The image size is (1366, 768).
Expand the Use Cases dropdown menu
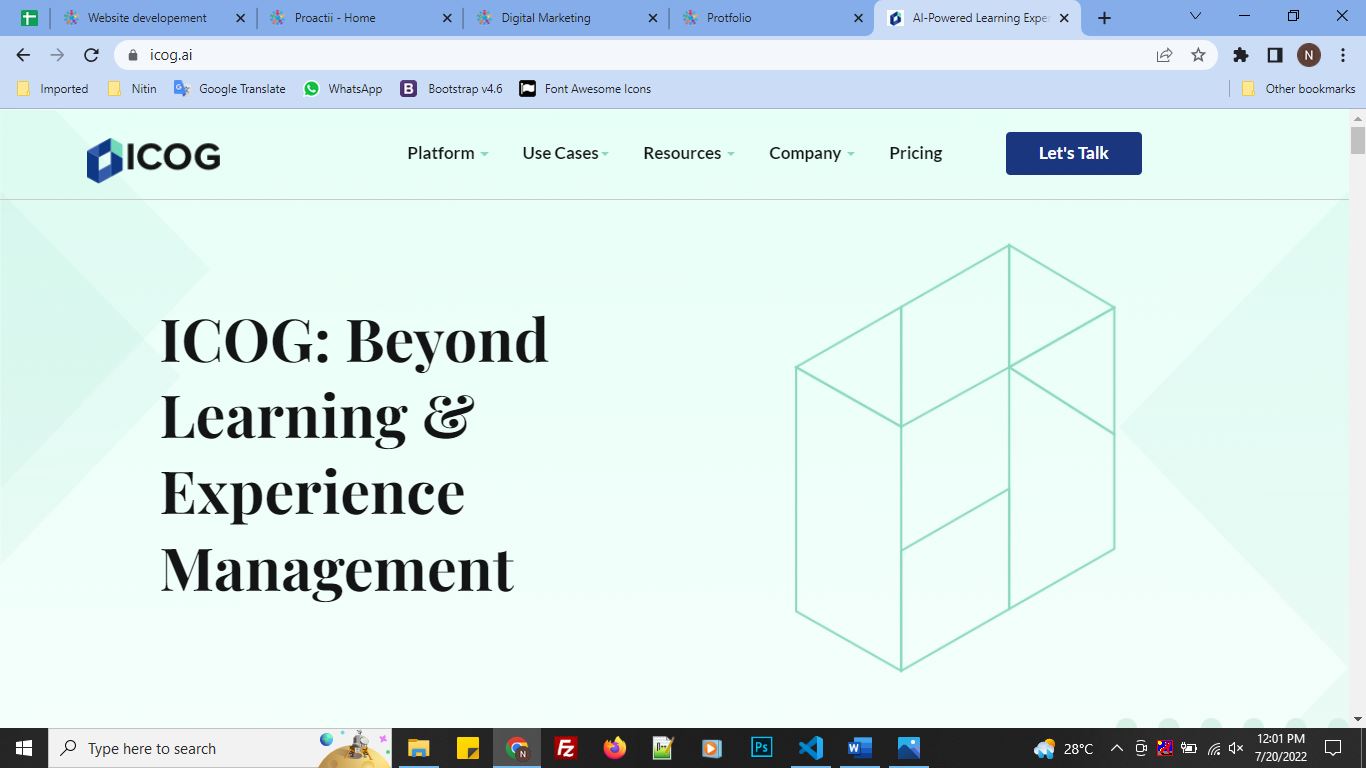tap(566, 153)
